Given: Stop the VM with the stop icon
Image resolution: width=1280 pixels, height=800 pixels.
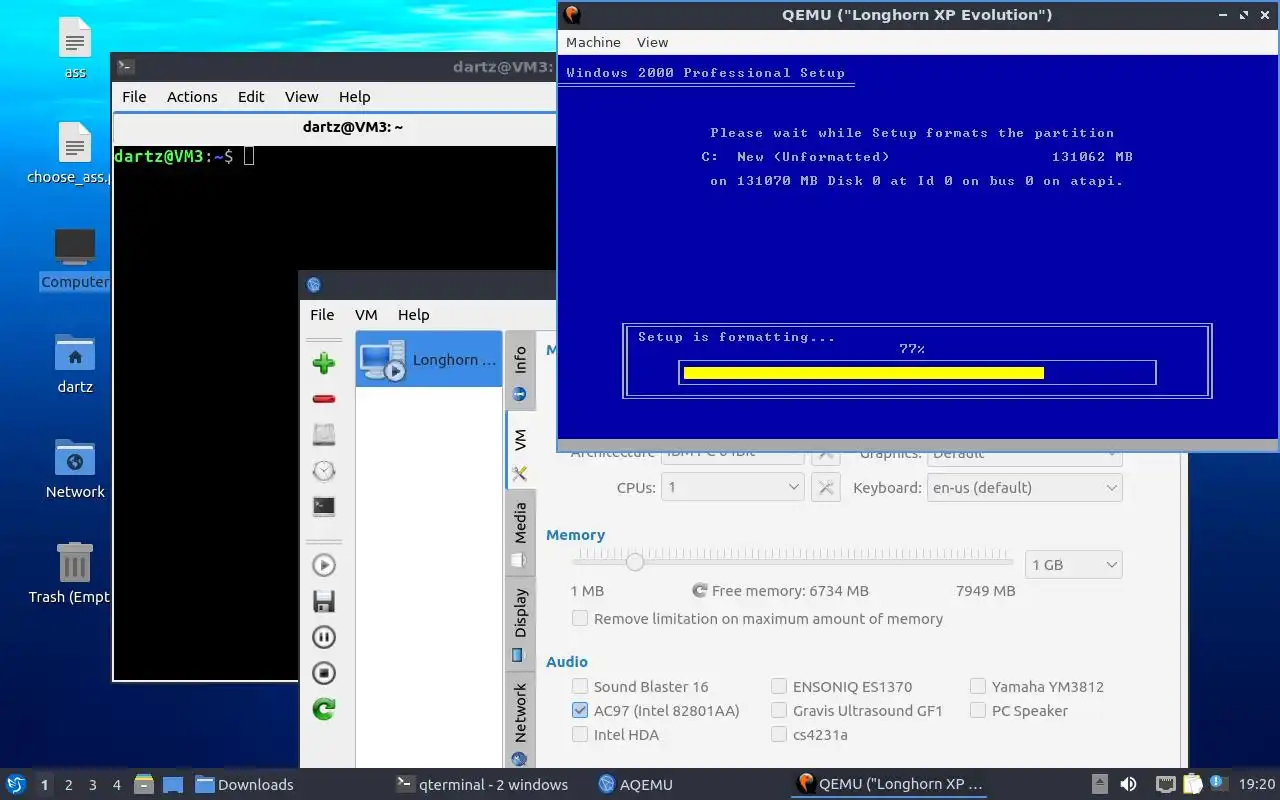Looking at the screenshot, I should (x=323, y=673).
